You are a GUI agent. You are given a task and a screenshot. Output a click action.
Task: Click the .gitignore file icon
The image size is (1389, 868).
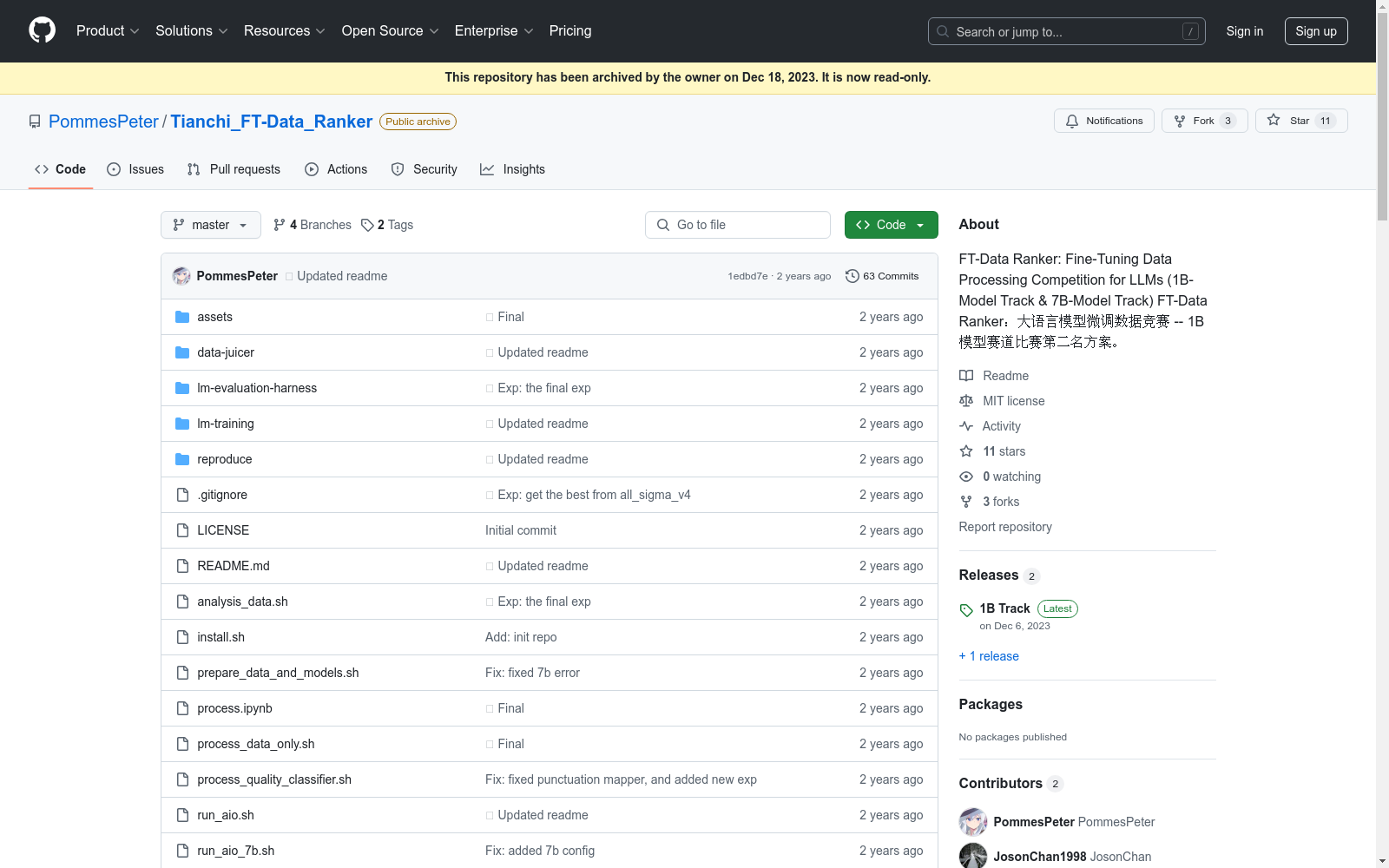pos(182,495)
